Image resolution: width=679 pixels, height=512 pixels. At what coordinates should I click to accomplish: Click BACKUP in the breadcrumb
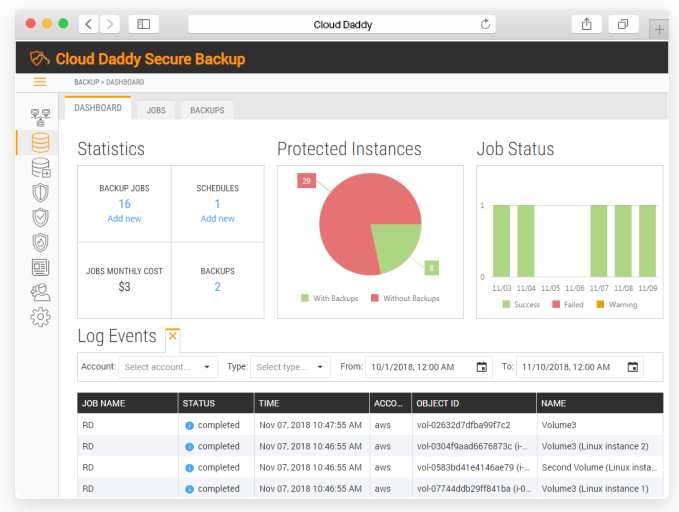[x=87, y=82]
